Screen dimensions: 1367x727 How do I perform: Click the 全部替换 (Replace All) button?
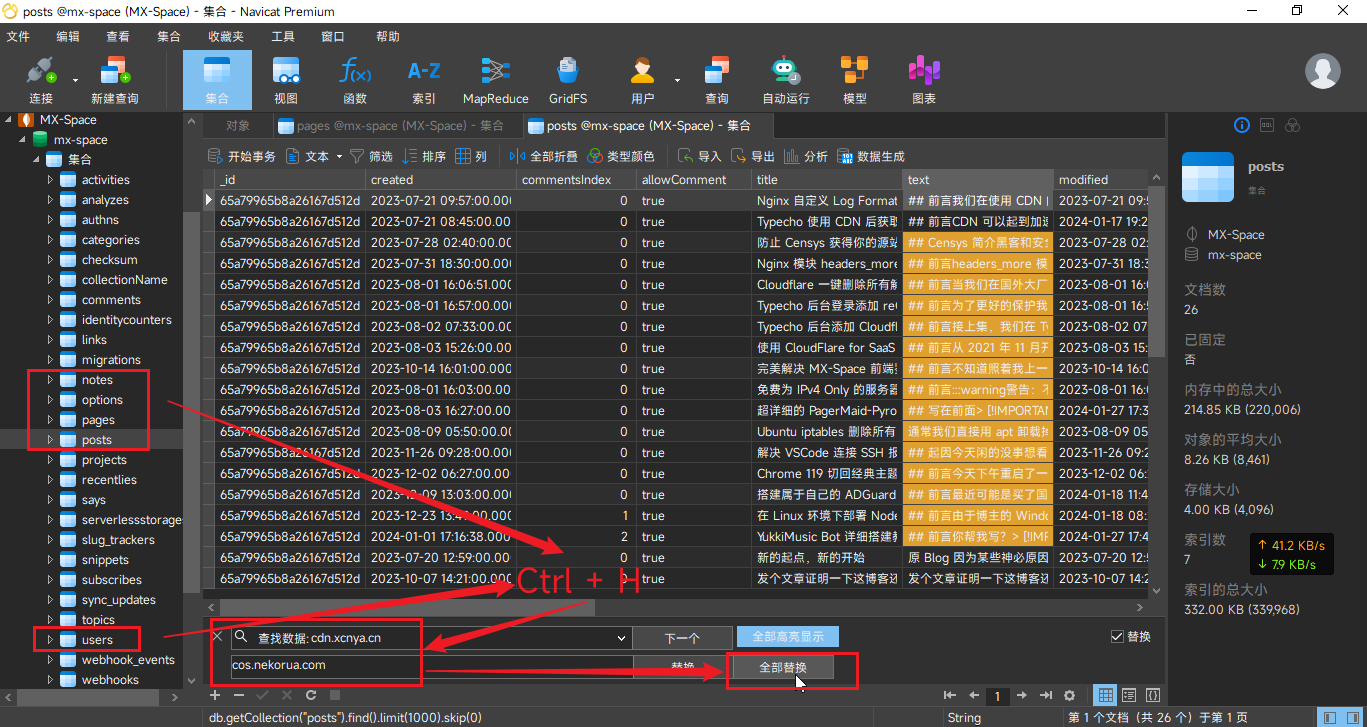point(781,668)
